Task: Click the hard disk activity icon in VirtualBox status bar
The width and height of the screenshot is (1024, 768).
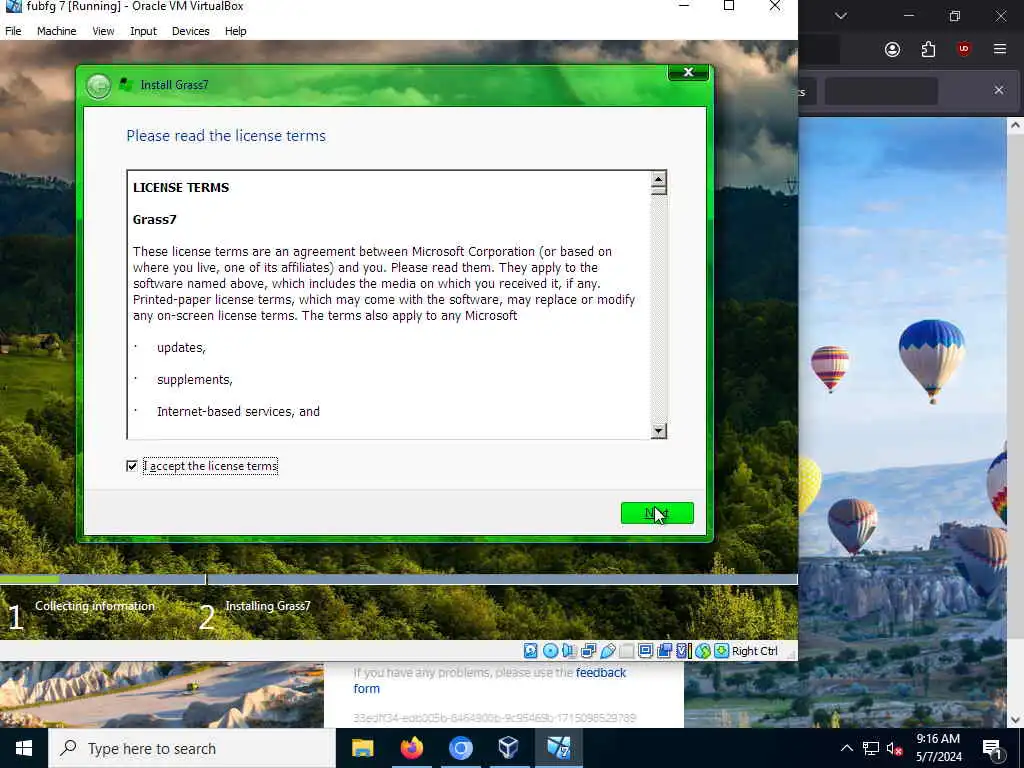Action: 530,650
